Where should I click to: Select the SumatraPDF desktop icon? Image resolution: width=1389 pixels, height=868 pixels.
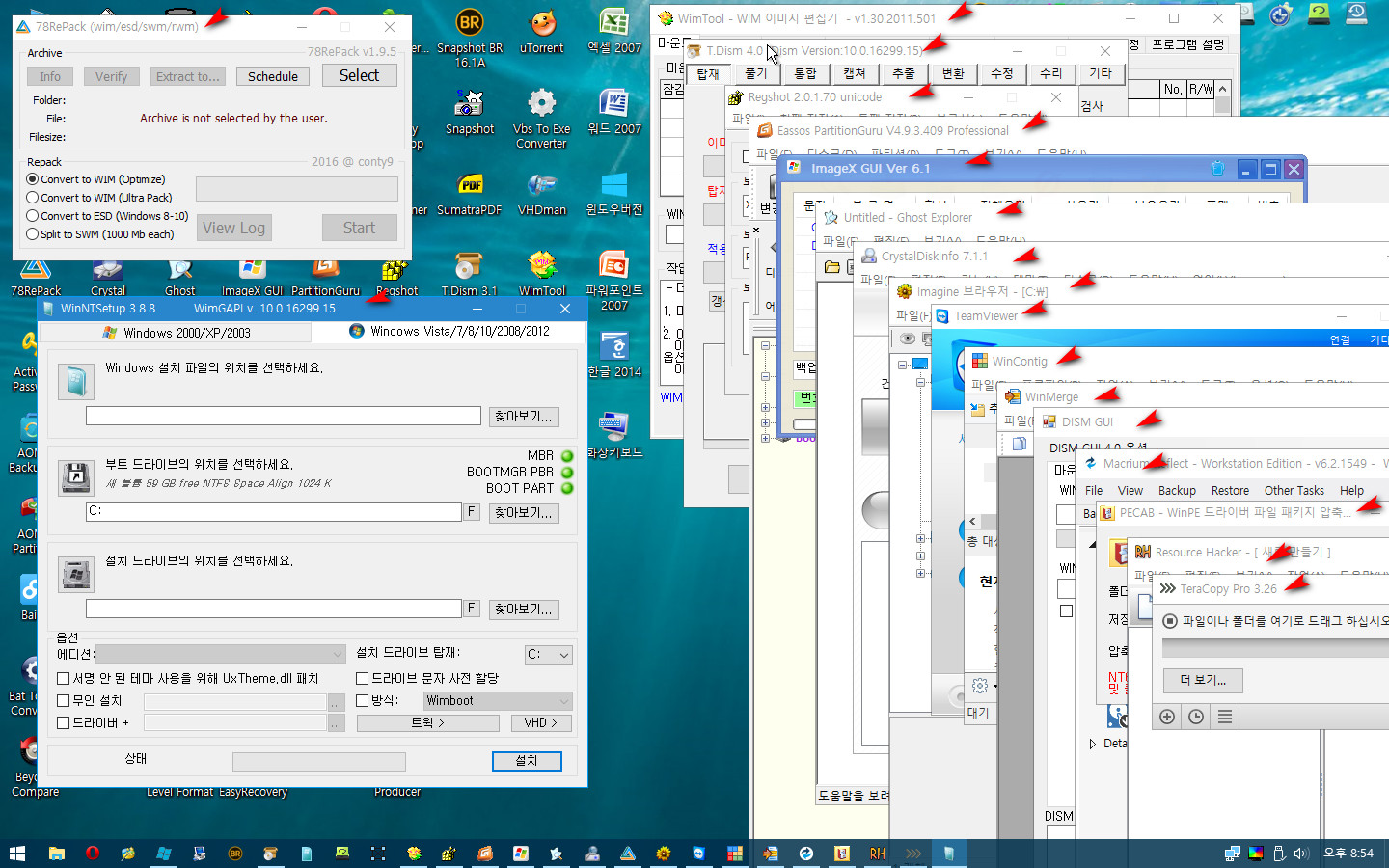[470, 192]
